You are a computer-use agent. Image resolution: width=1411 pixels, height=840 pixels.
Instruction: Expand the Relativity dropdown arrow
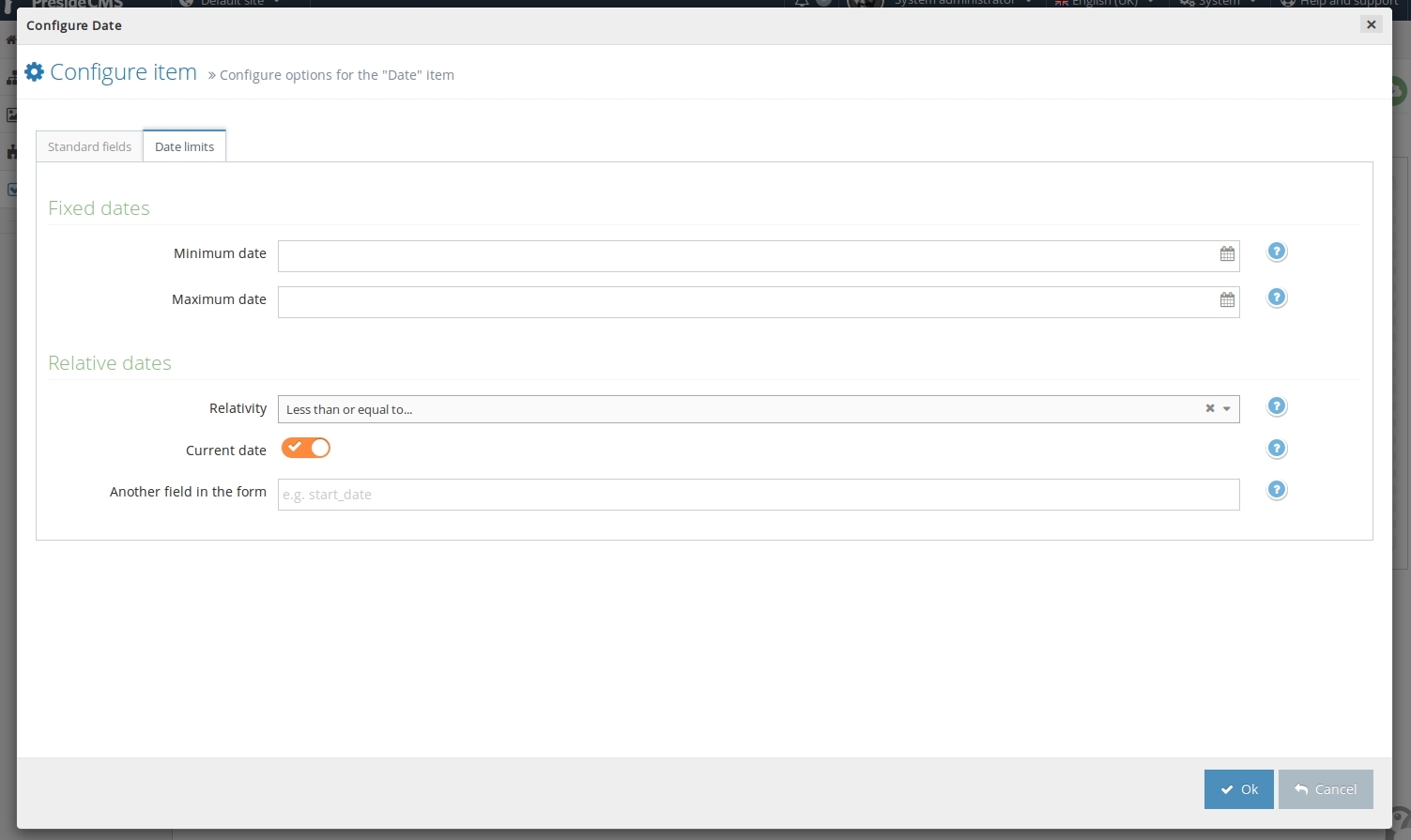click(x=1227, y=409)
